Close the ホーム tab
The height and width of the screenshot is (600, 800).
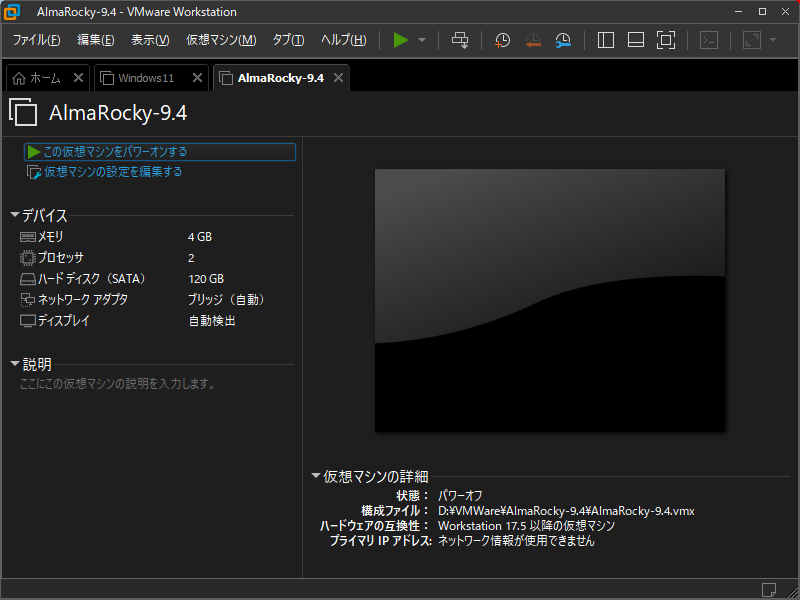pyautogui.click(x=78, y=78)
